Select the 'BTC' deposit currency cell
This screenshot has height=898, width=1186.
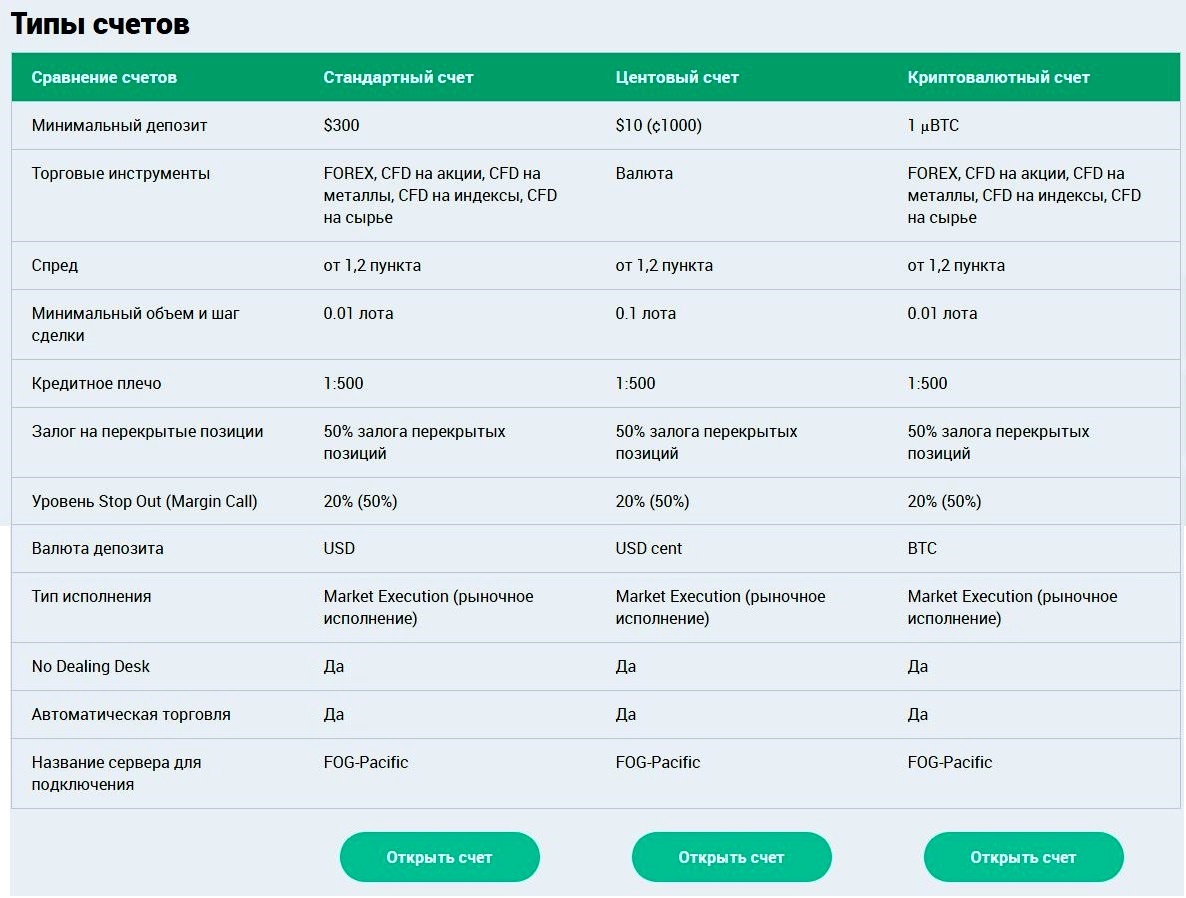[x=922, y=548]
